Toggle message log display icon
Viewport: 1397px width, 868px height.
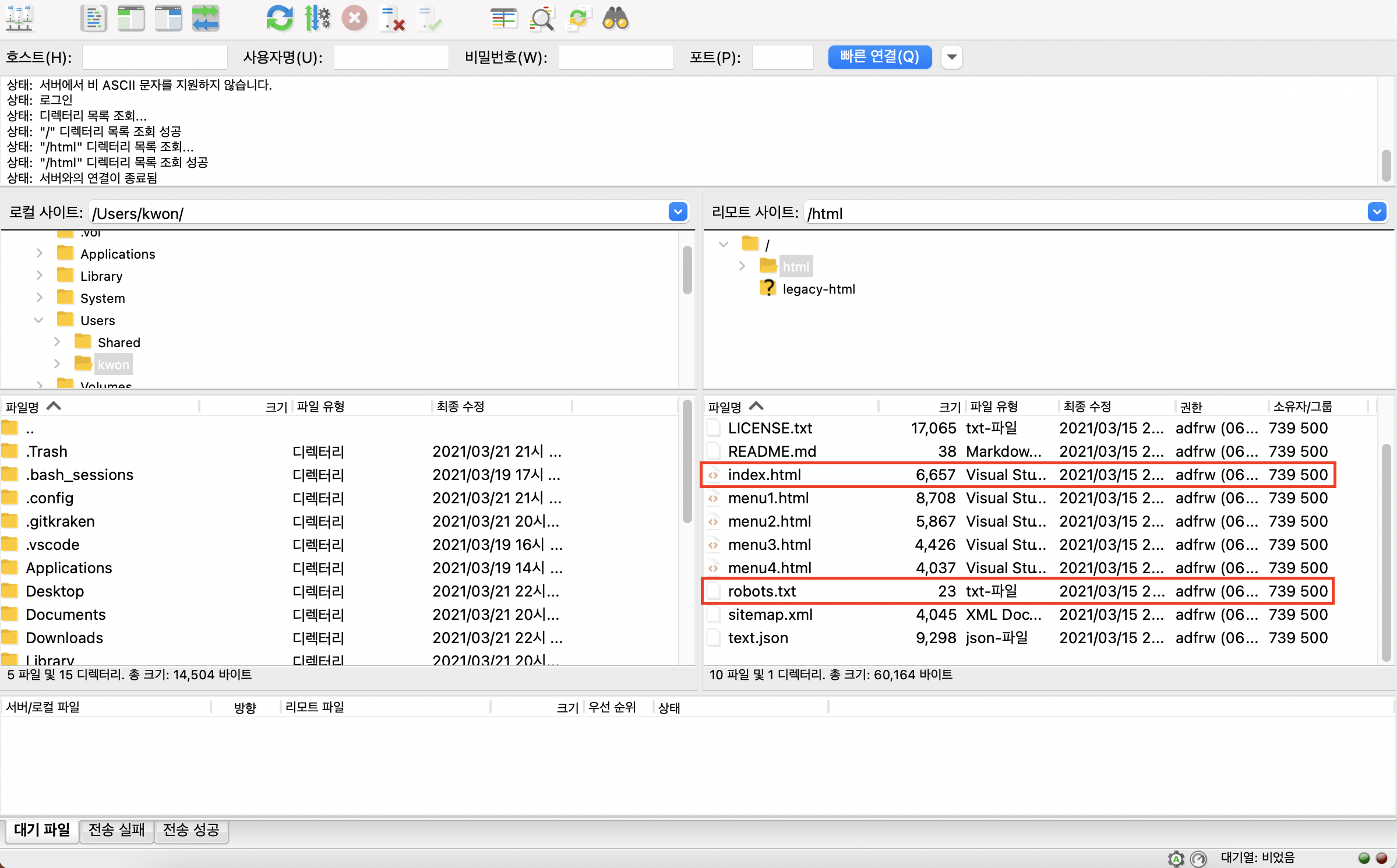[x=93, y=19]
